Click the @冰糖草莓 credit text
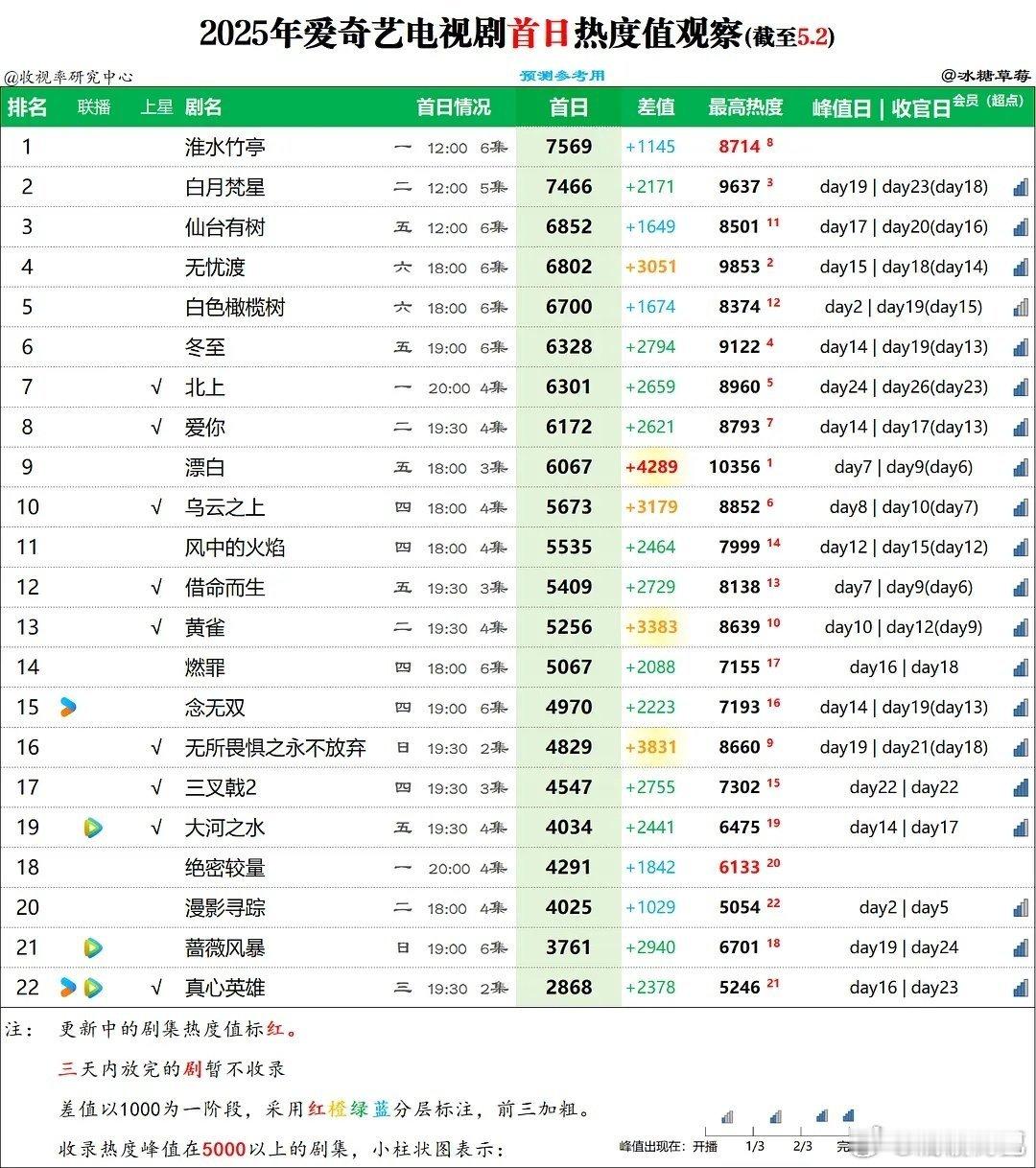 pos(984,75)
